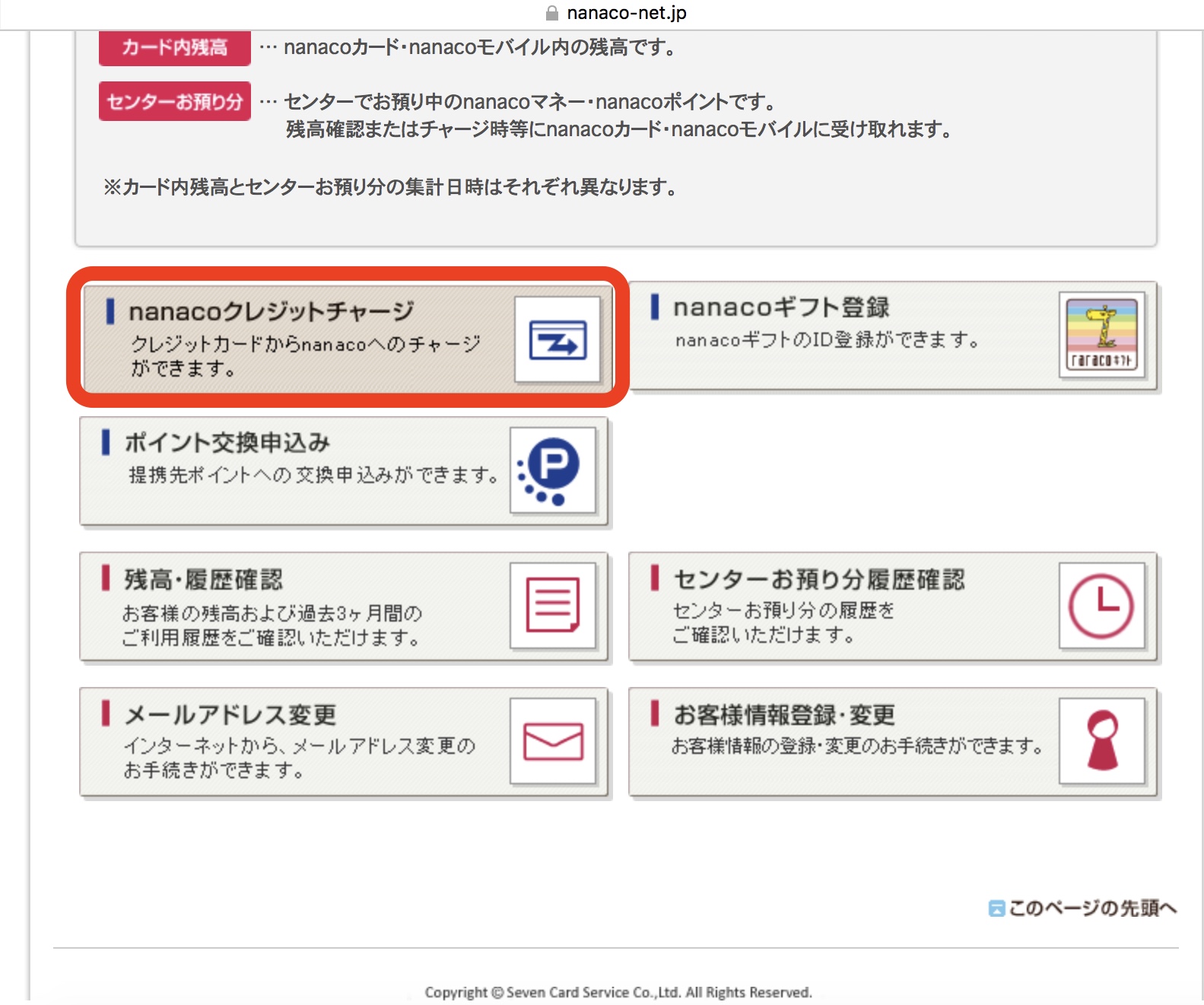This screenshot has height=1005, width=1204.
Task: Click the clock icon for center deposit history
Action: pos(1102,606)
